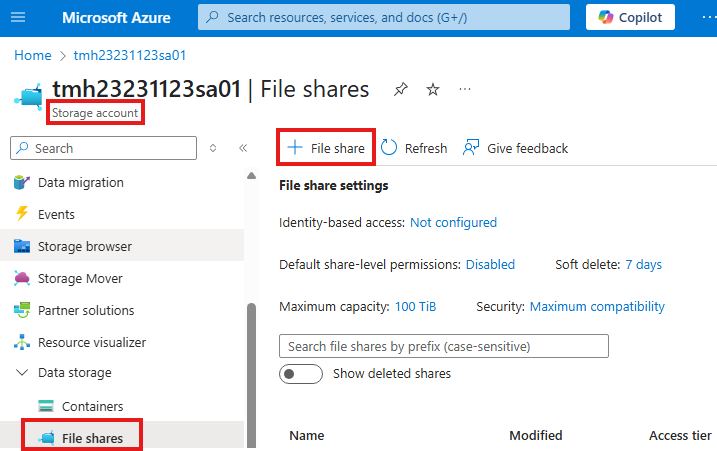The width and height of the screenshot is (717, 451).
Task: Focus the sidebar menu Search box
Action: coord(103,148)
